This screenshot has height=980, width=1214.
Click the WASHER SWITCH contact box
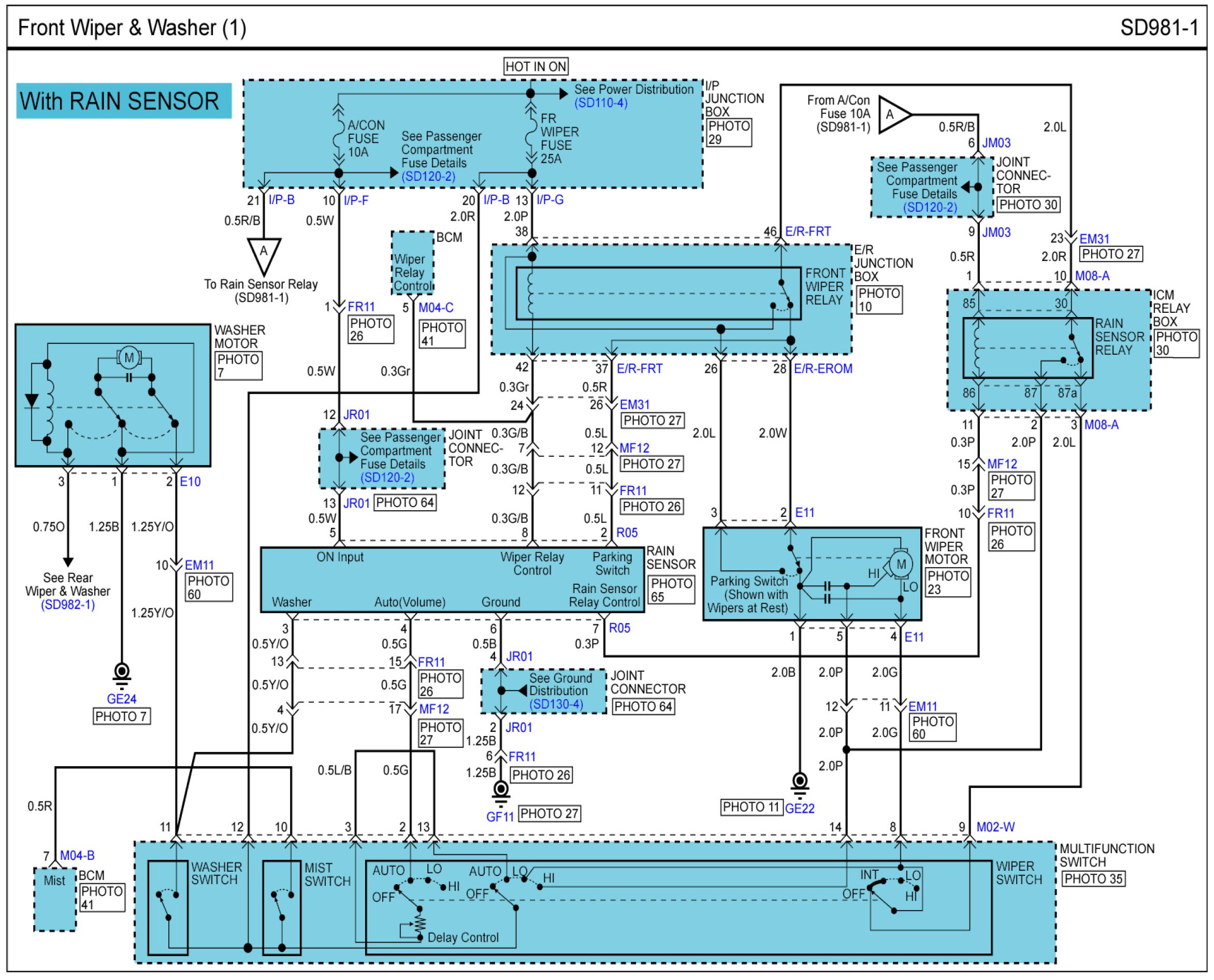point(168,907)
